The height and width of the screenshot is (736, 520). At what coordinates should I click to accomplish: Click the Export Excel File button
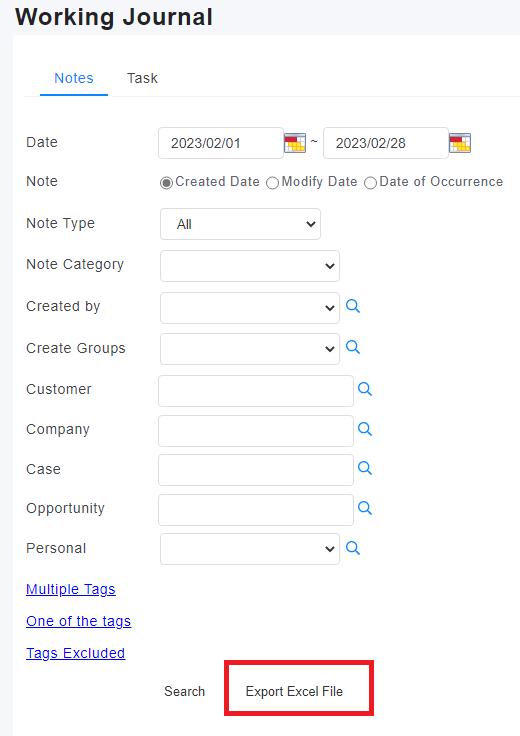(x=294, y=691)
